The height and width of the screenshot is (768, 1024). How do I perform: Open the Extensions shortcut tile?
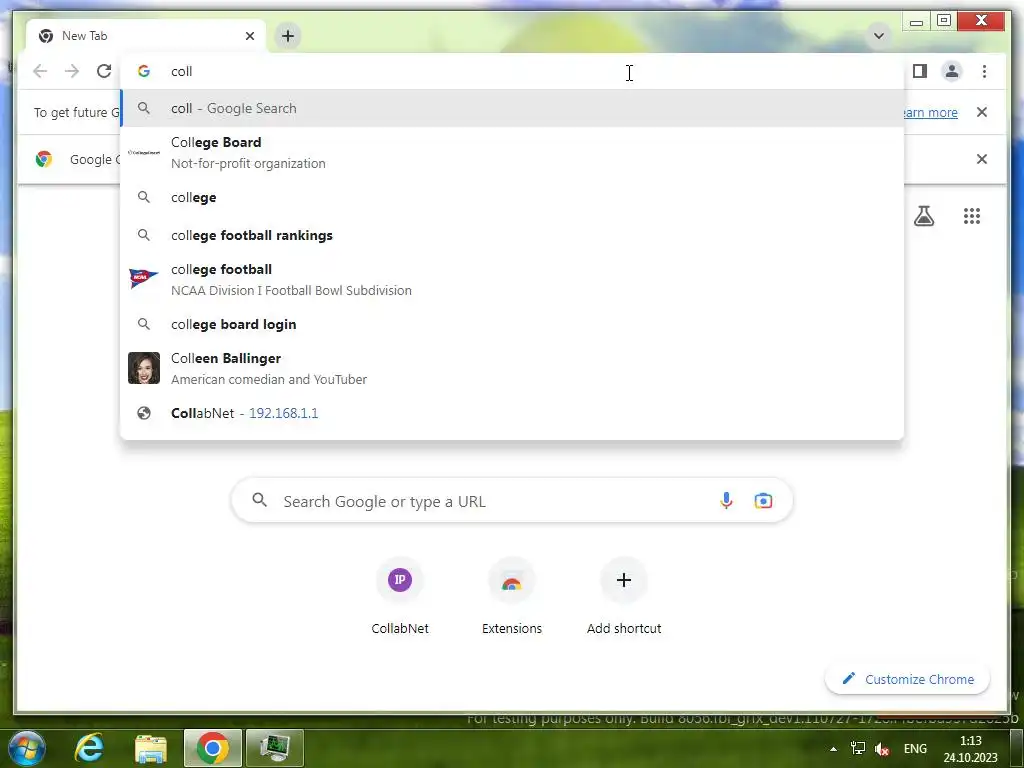(512, 596)
